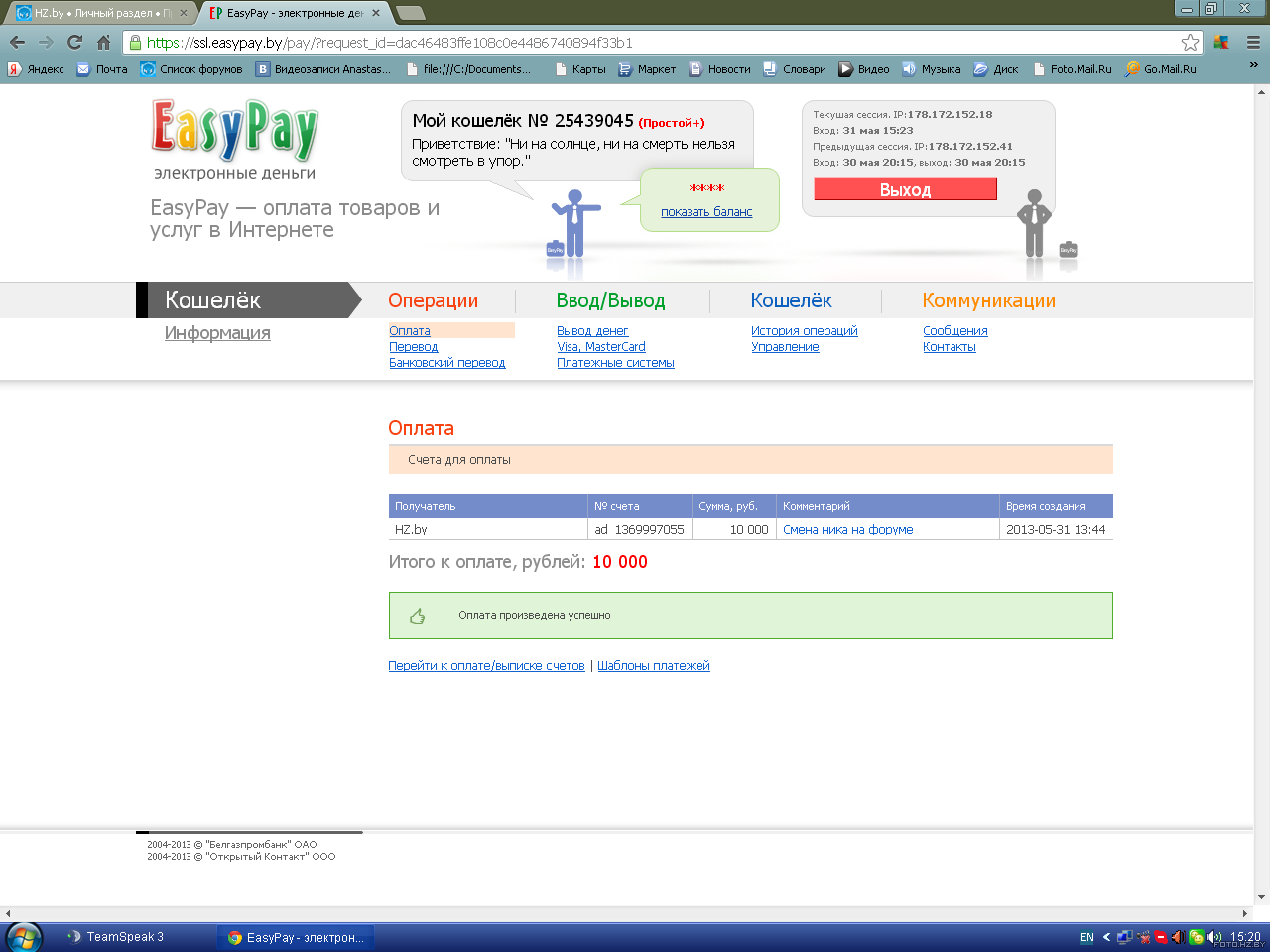Click Перейти к оплате/выписке счетов
Viewport: 1270px width, 952px height.
coord(486,666)
